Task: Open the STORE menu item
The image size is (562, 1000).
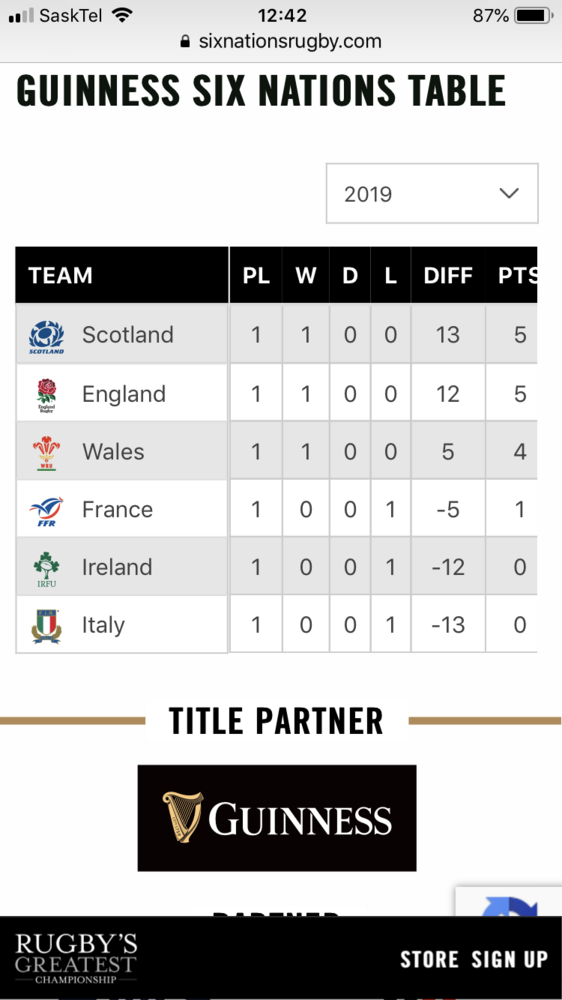Action: (429, 959)
